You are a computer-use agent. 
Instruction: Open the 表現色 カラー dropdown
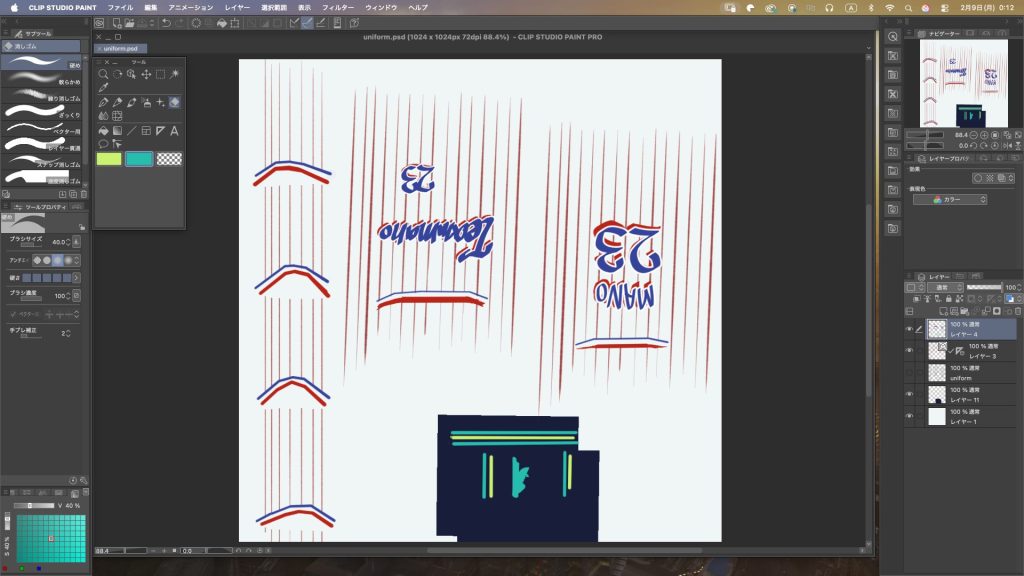(950, 199)
